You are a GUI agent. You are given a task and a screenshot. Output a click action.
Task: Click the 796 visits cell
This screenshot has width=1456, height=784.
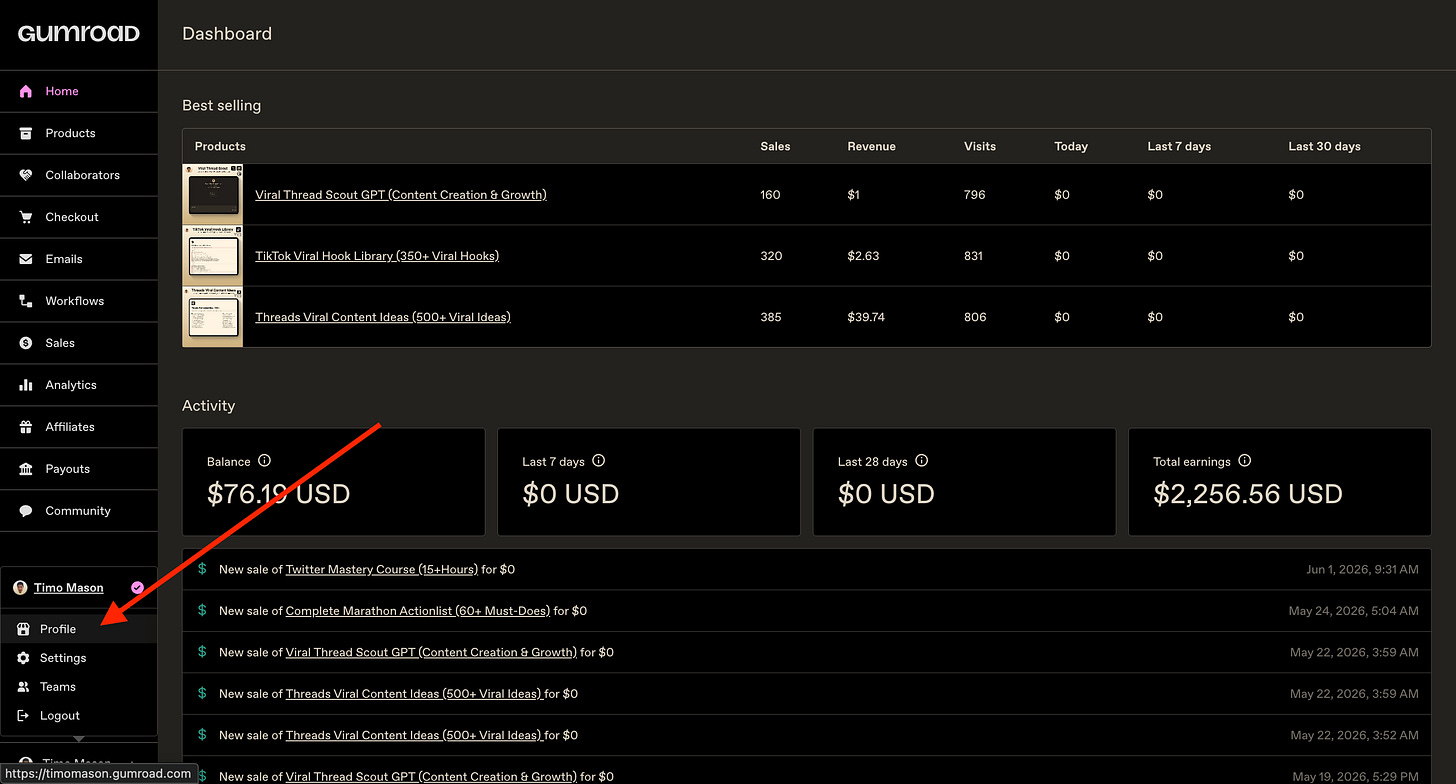click(x=975, y=195)
